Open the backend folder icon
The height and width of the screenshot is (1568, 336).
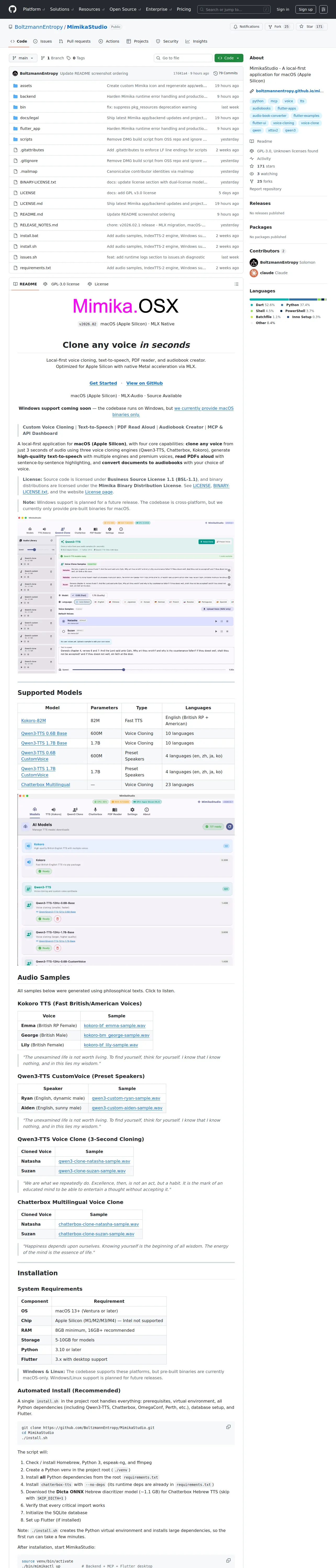pos(15,96)
